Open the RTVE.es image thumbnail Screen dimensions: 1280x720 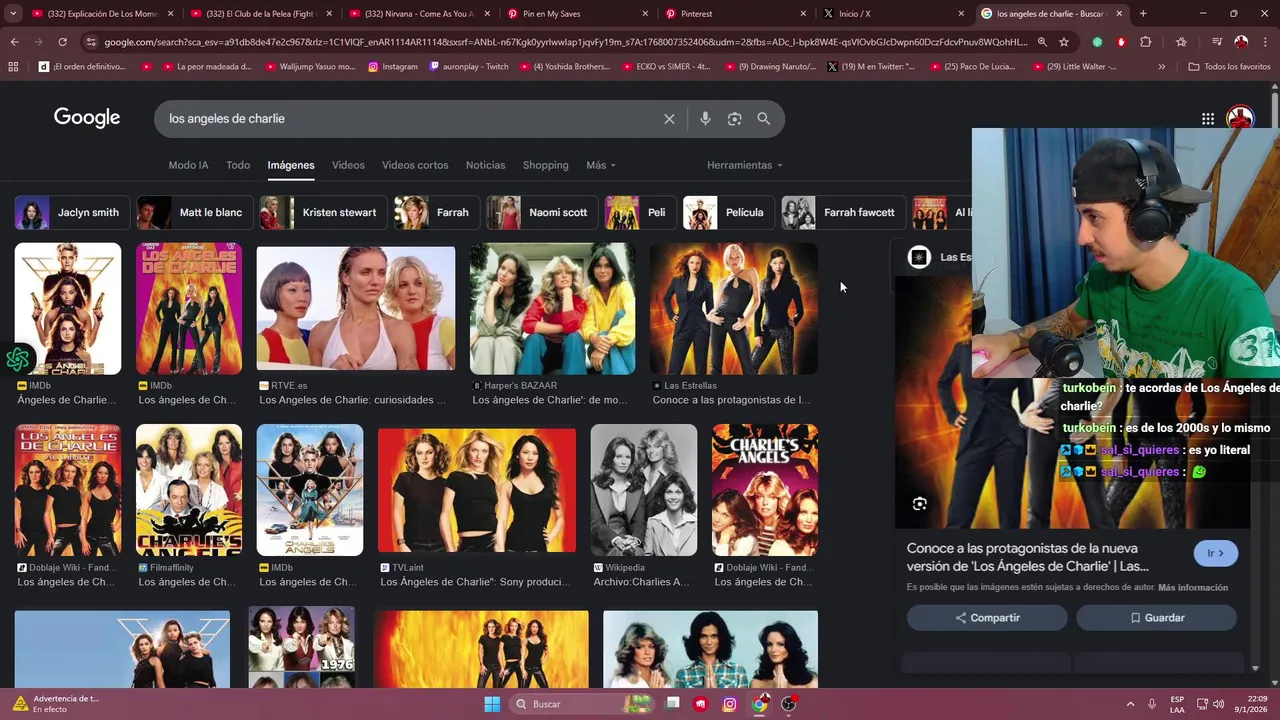[x=356, y=309]
